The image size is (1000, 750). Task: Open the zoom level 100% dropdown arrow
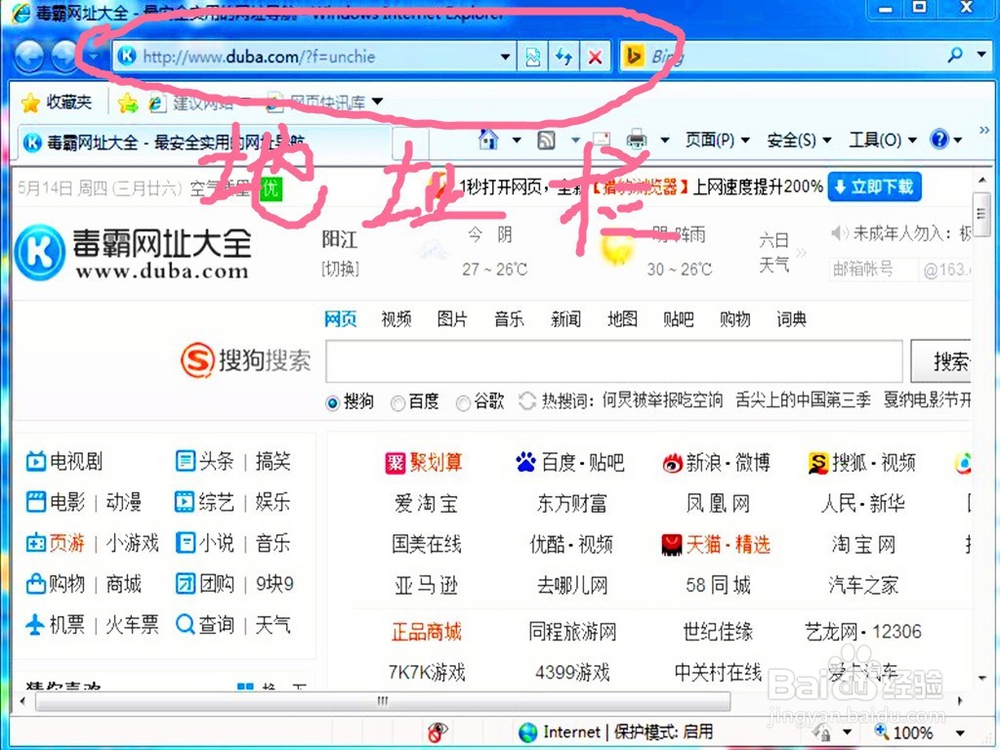pyautogui.click(x=960, y=733)
